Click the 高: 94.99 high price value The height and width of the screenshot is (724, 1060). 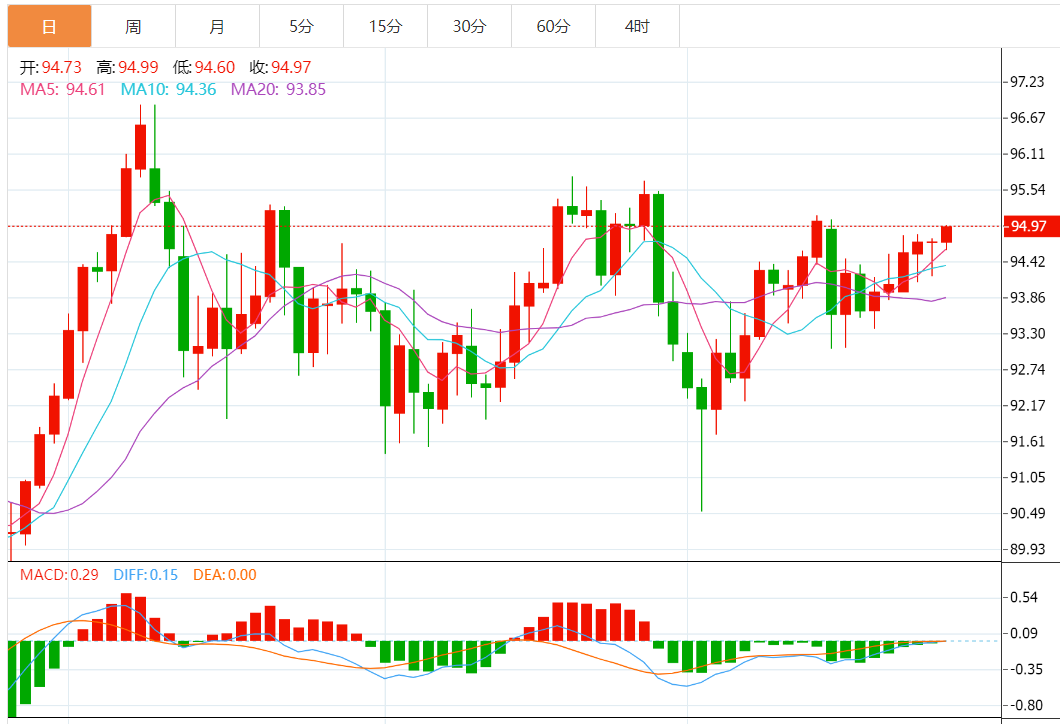(x=127, y=67)
